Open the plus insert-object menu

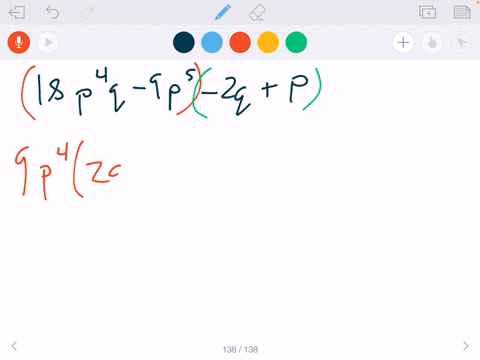pyautogui.click(x=403, y=42)
